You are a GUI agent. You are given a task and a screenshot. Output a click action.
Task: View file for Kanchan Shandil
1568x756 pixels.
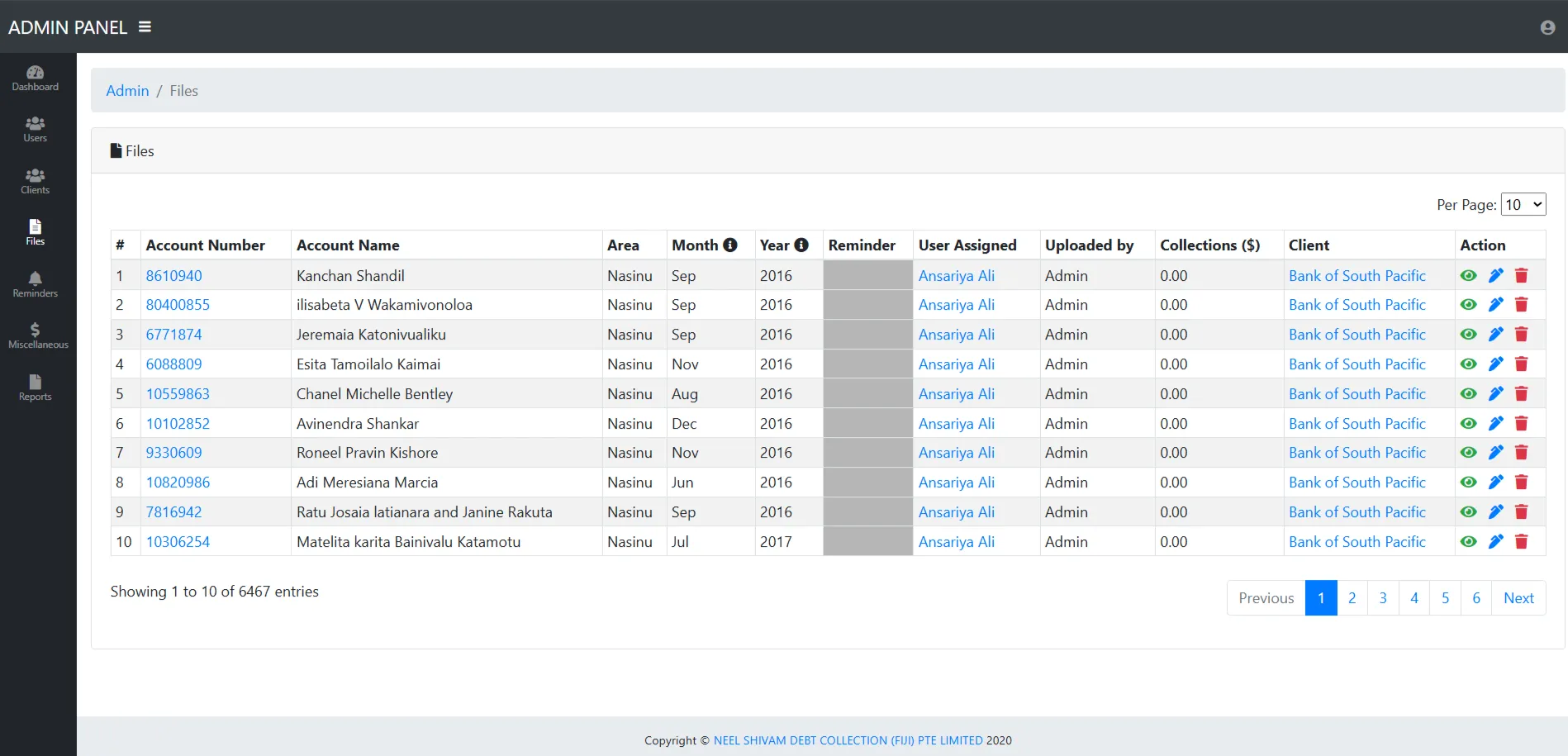click(1468, 276)
